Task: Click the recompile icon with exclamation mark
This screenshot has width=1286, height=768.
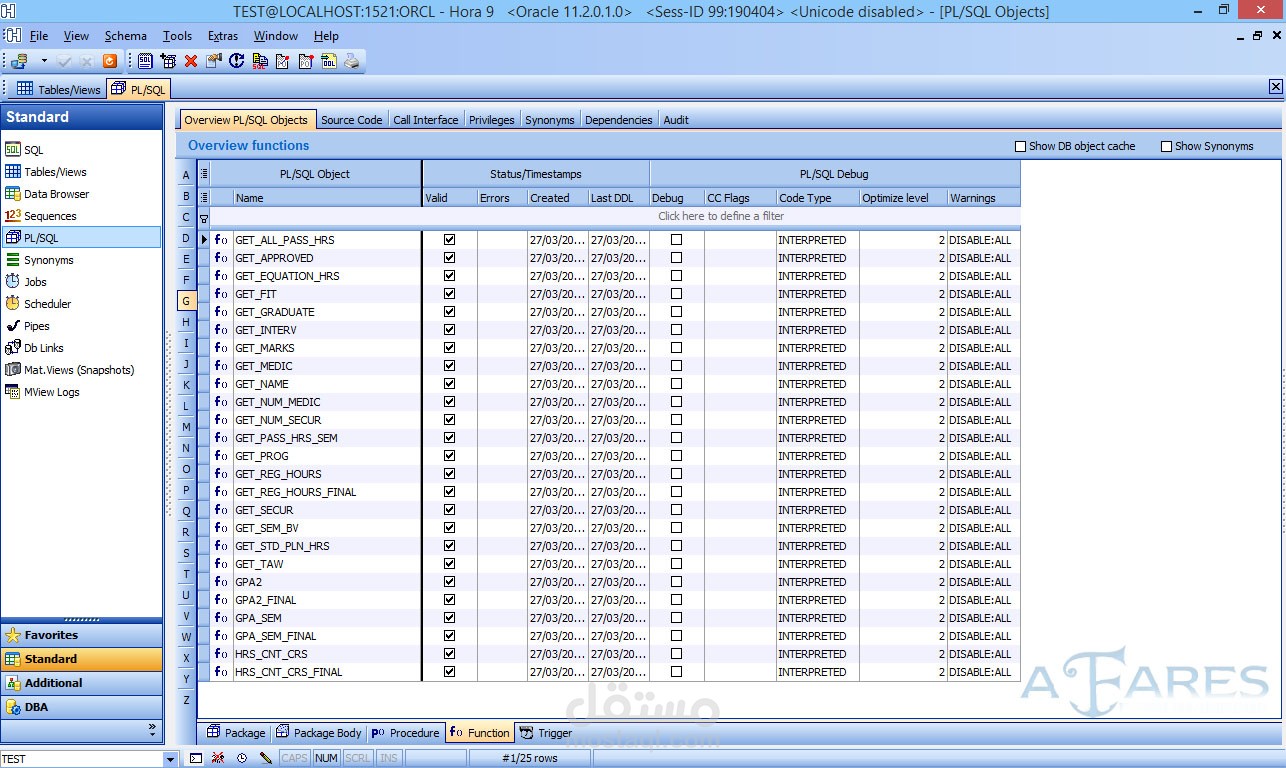Action: [x=237, y=61]
